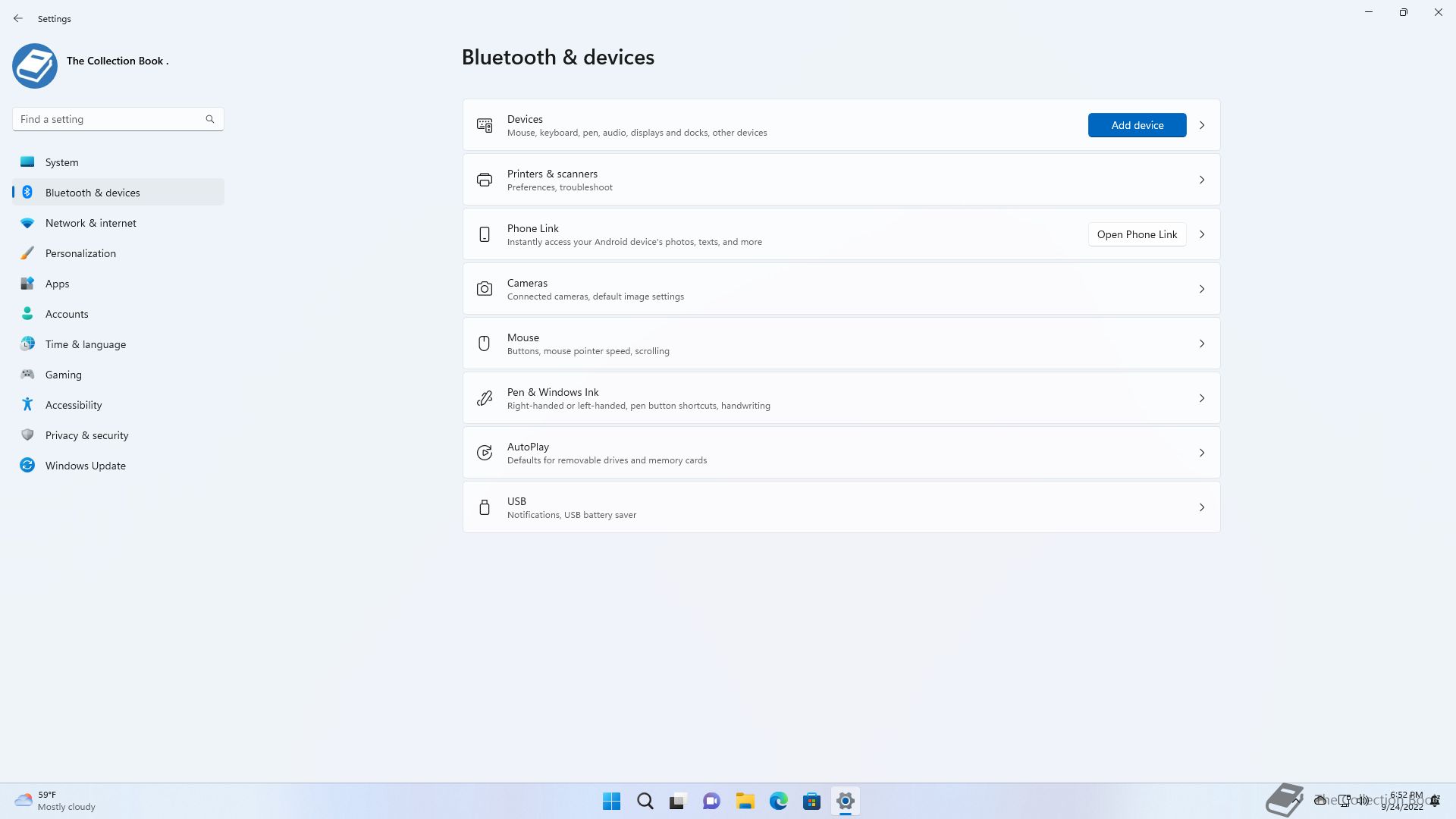Open the Devices settings text
This screenshot has width=1456, height=819.
tap(525, 119)
